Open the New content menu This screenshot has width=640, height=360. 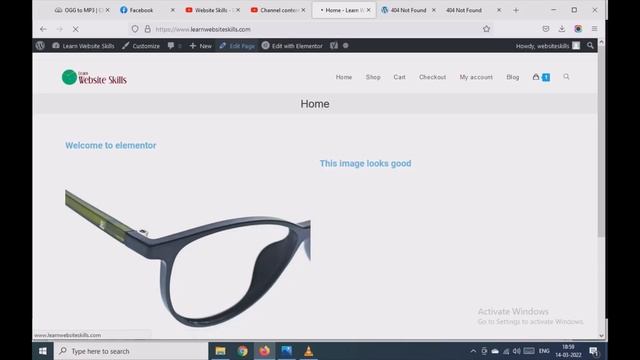click(x=200, y=46)
